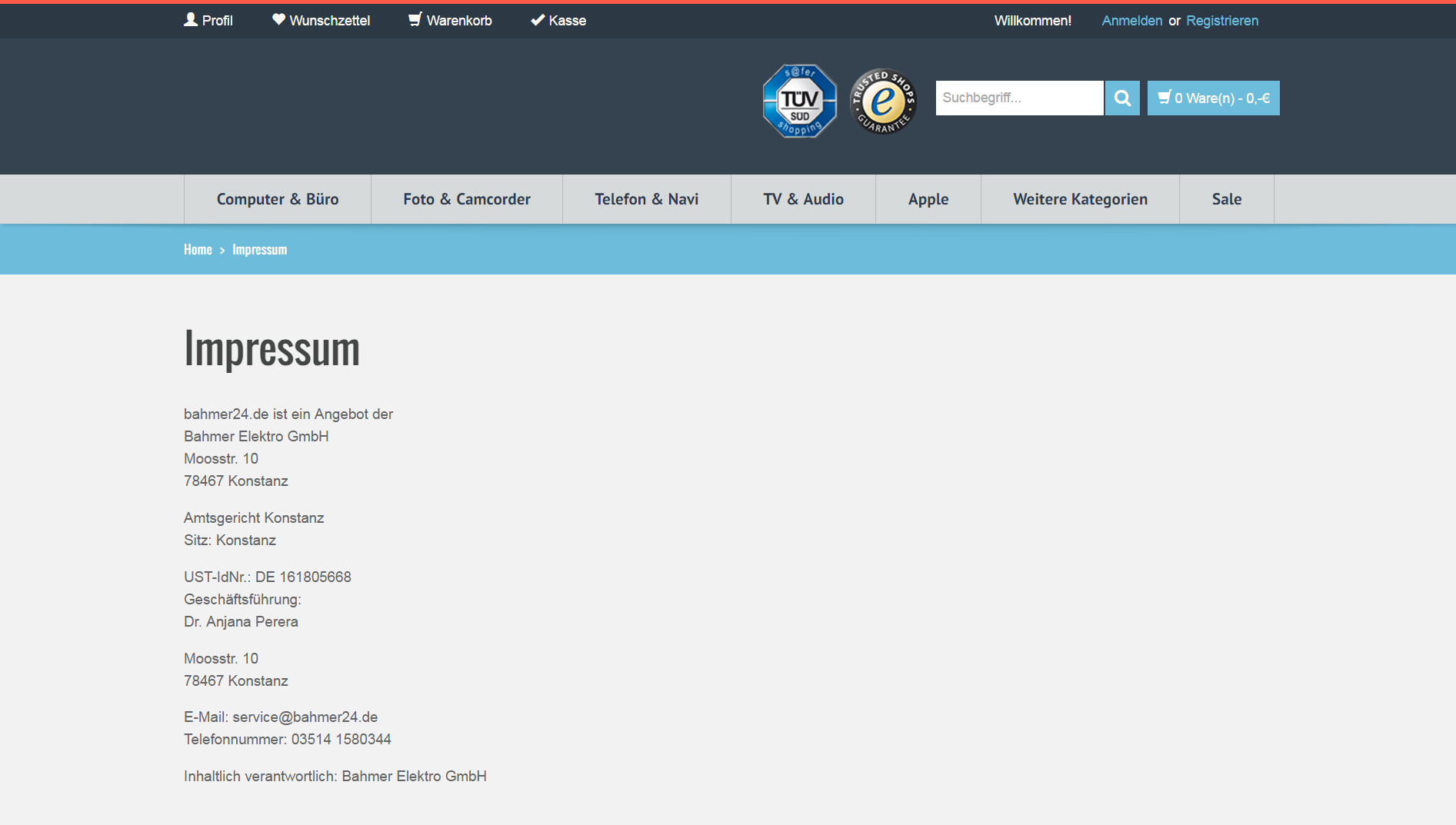This screenshot has width=1456, height=825.
Task: Focus the Suchbegriff search field
Action: pyautogui.click(x=1019, y=98)
